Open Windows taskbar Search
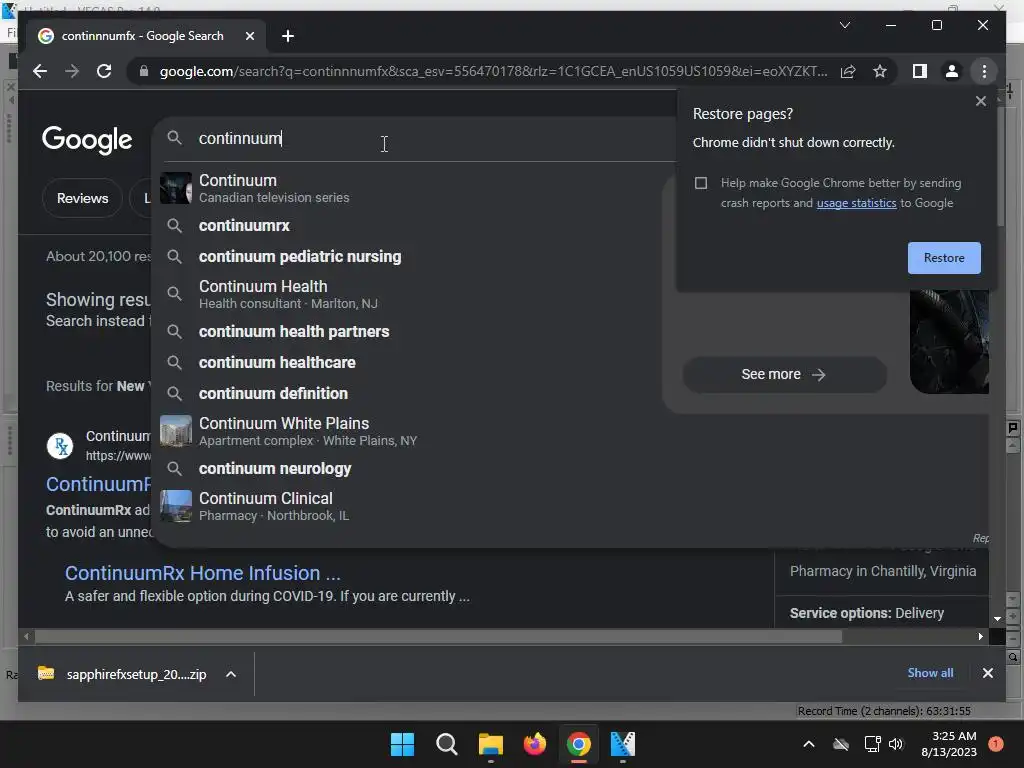The width and height of the screenshot is (1024, 768). pos(447,744)
